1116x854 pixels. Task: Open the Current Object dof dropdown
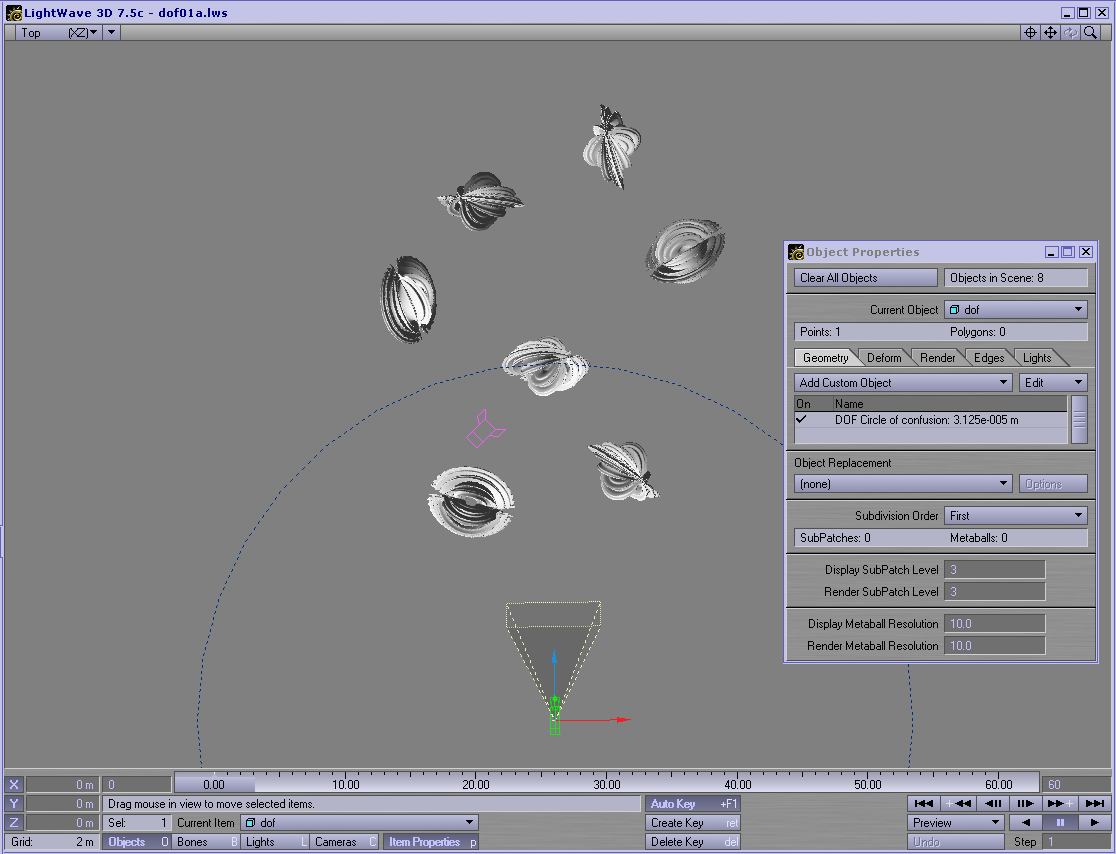[1016, 310]
